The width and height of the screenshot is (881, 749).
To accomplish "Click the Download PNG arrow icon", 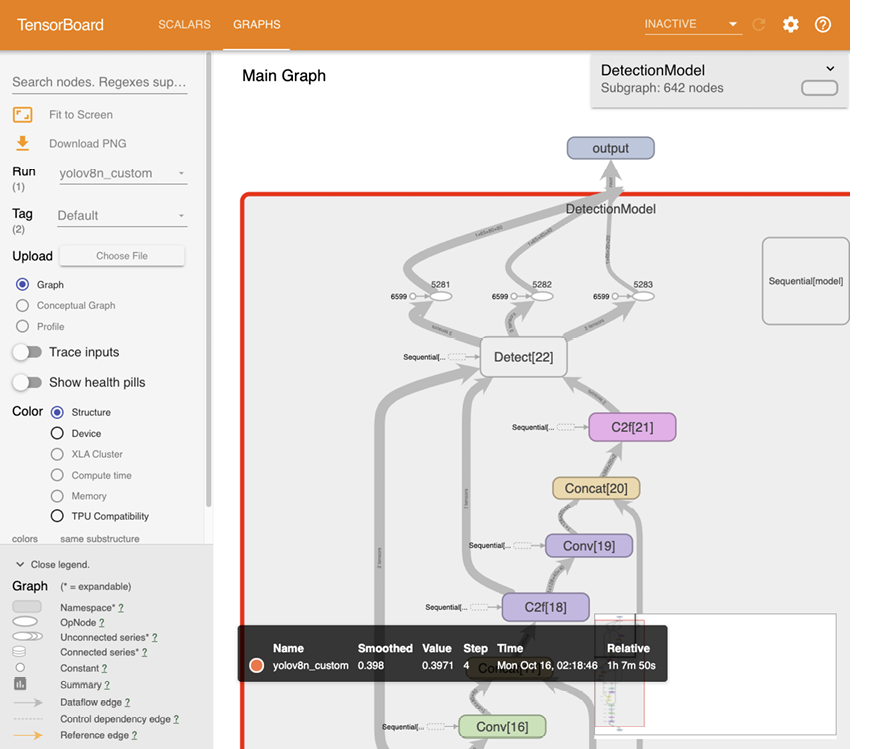I will point(22,143).
